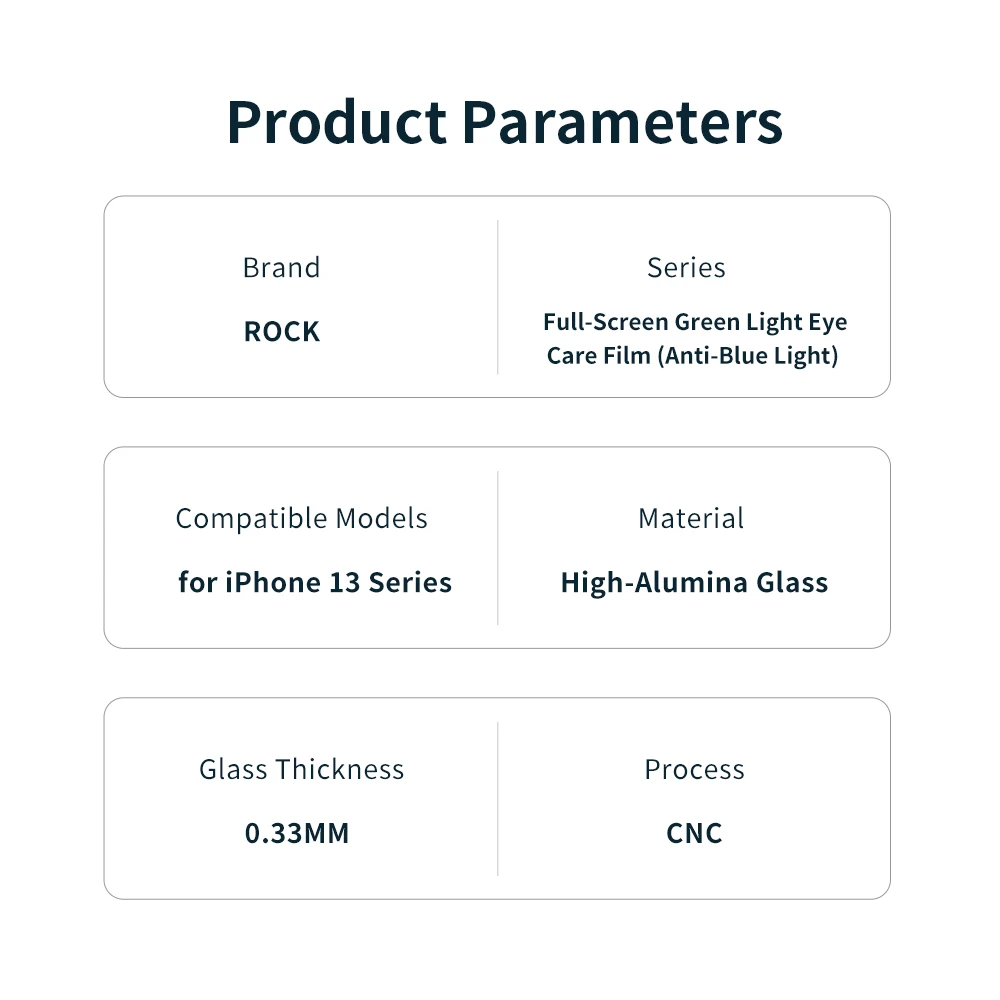Select the Series label in first card

coord(686,268)
